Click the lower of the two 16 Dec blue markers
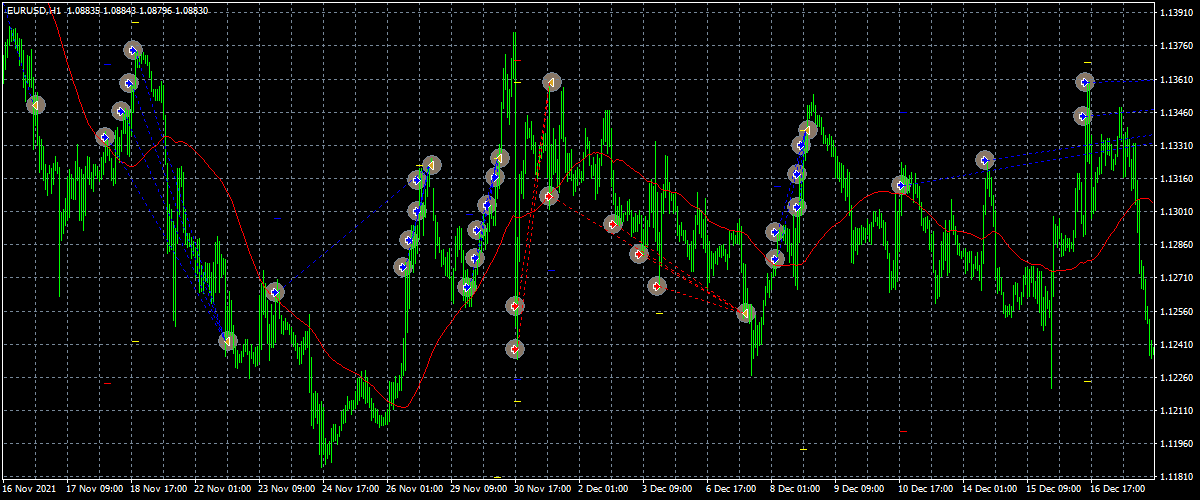This screenshot has height=500, width=1200. point(1084,116)
